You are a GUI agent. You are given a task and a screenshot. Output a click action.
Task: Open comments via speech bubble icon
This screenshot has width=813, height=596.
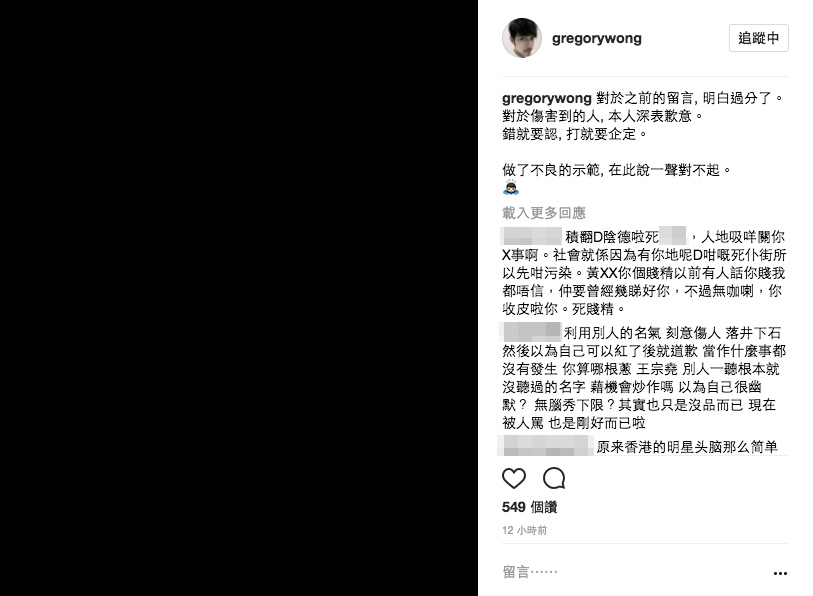click(x=554, y=478)
